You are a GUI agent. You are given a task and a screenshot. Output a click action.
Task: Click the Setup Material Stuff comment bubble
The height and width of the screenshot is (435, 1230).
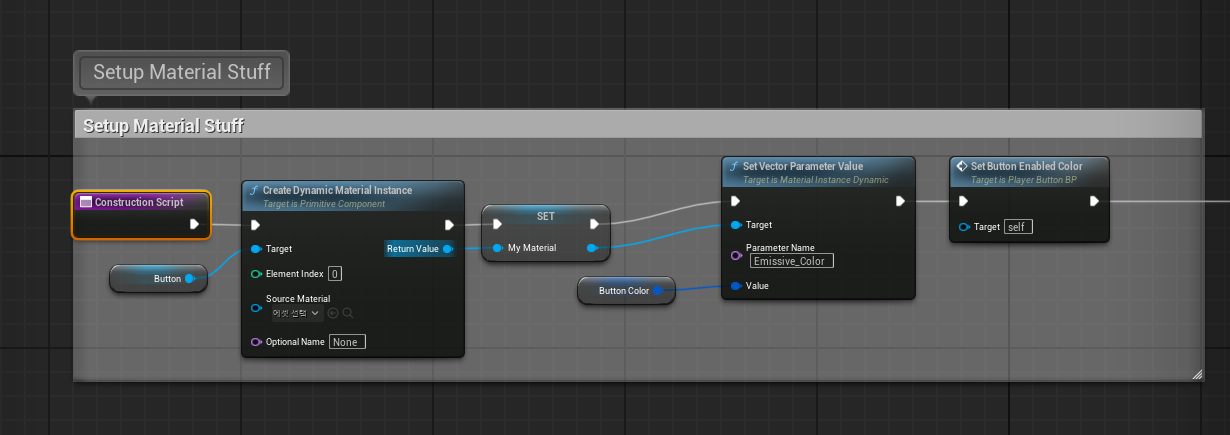point(181,72)
